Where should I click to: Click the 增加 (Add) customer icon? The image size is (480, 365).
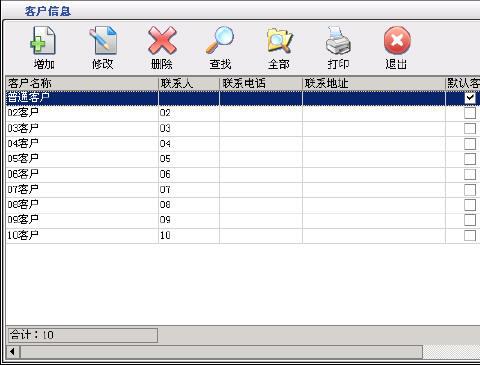[43, 41]
